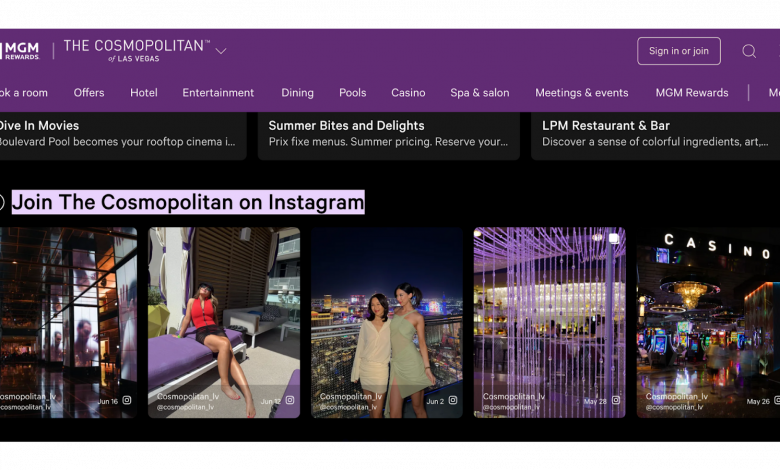This screenshot has width=780, height=470.
Task: Click Instagram icon on Jun 16 post
Action: pyautogui.click(x=127, y=400)
